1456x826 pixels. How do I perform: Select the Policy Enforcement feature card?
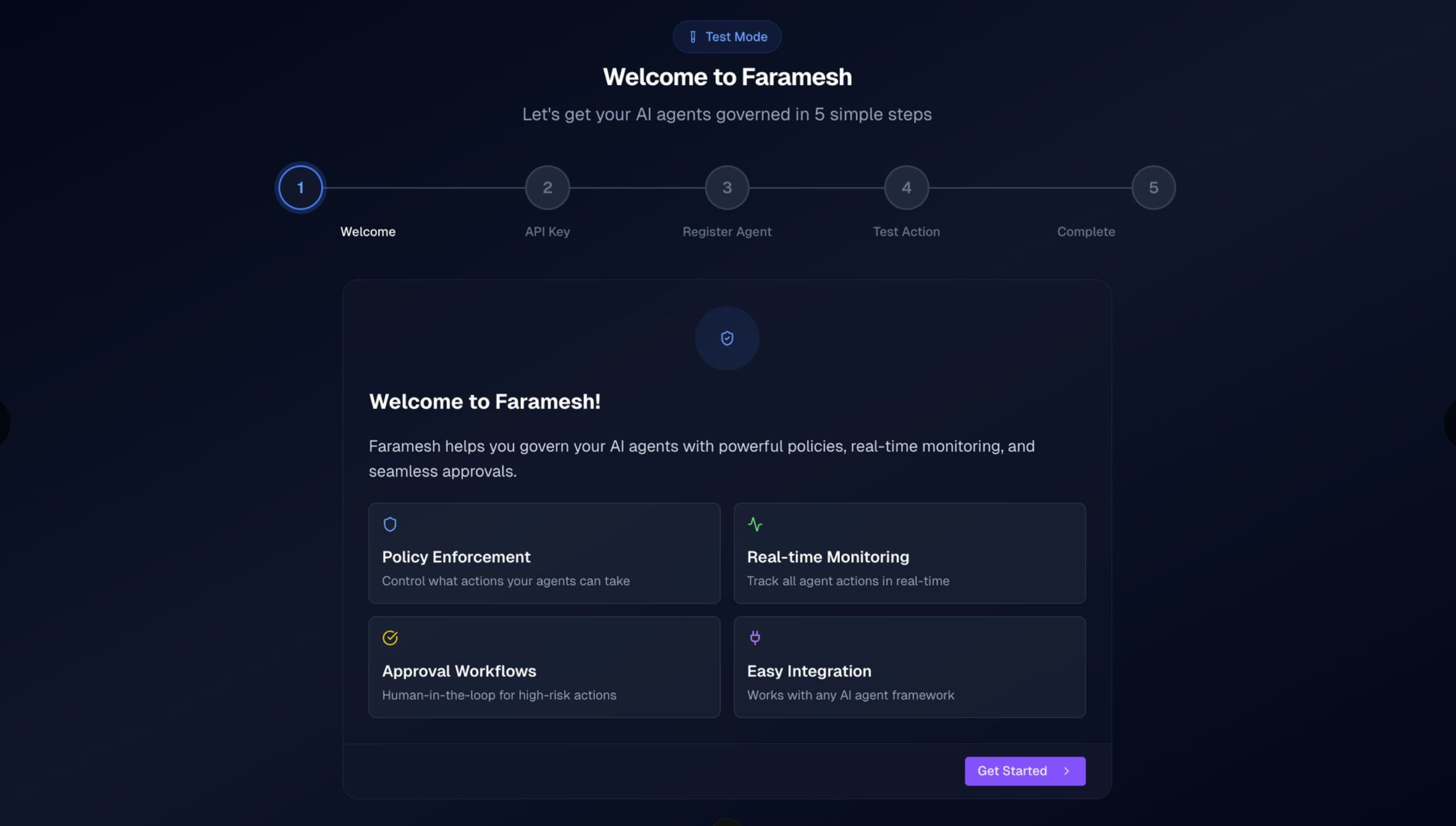tap(543, 553)
